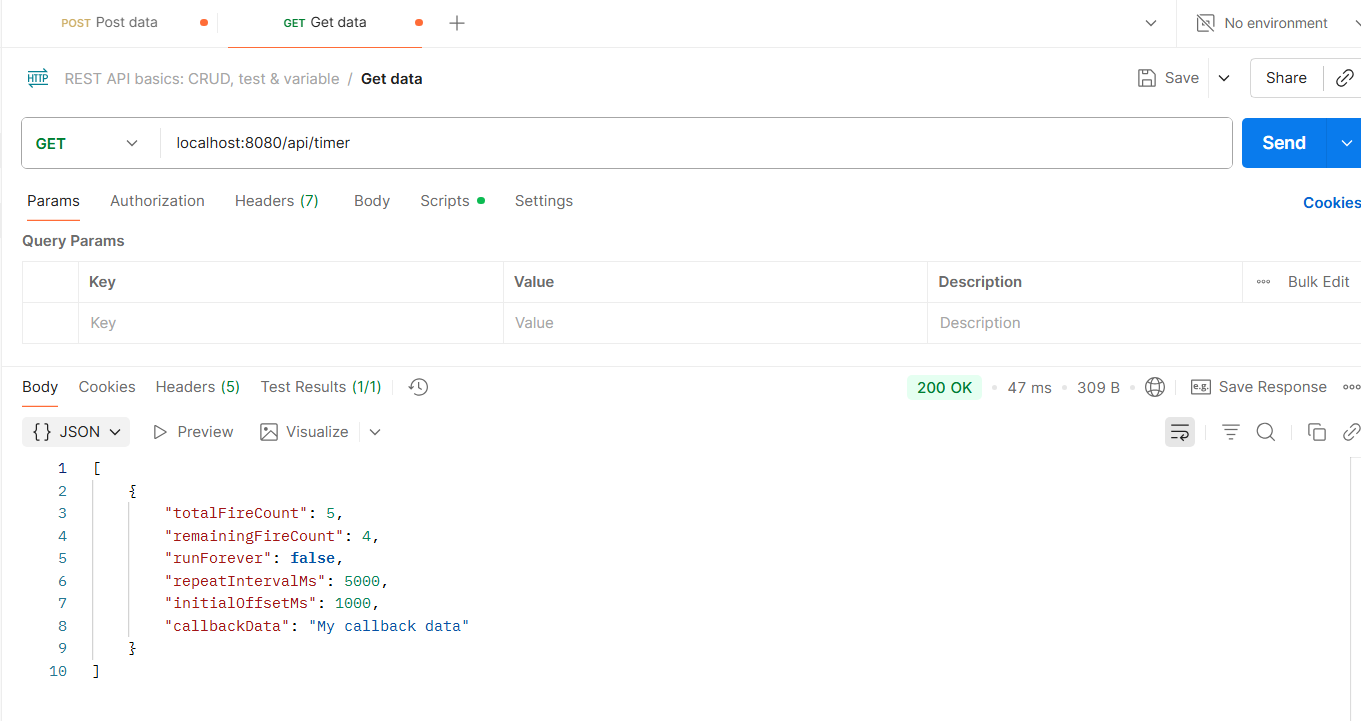Viewport: 1361px width, 721px height.
Task: Open the GET method dropdown
Action: [87, 143]
